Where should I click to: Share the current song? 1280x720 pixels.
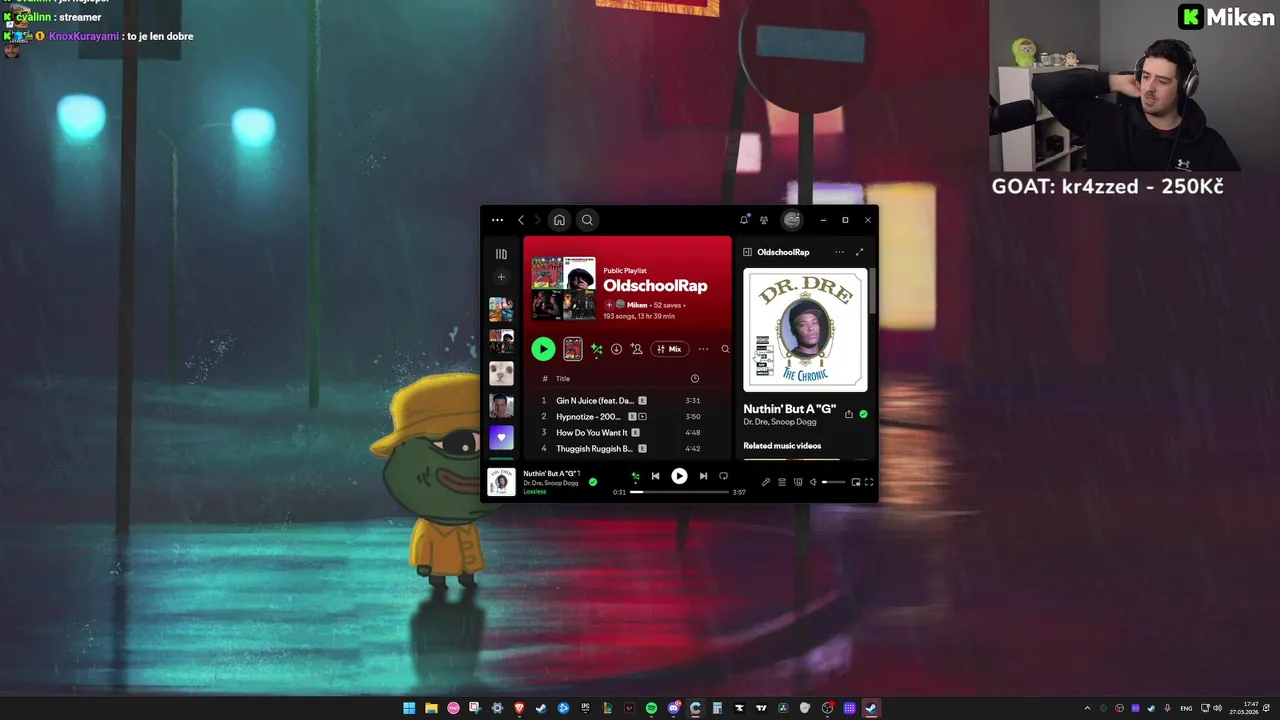[849, 414]
